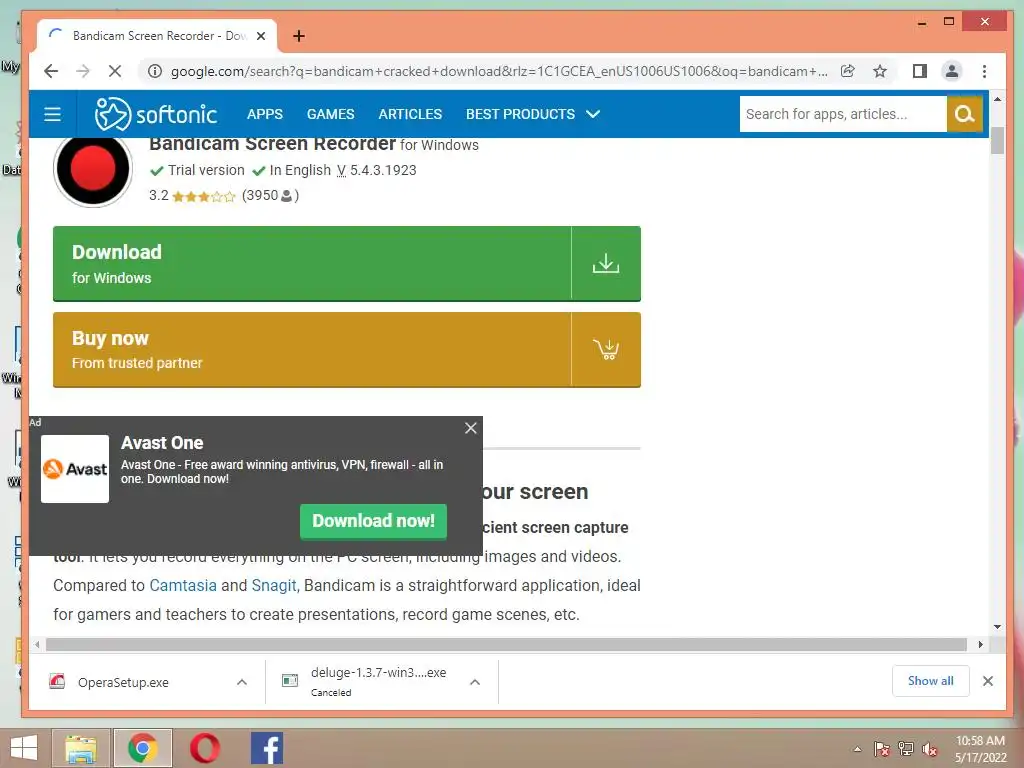Open the APPS menu item
Screen dimensions: 1024x768
coord(264,114)
